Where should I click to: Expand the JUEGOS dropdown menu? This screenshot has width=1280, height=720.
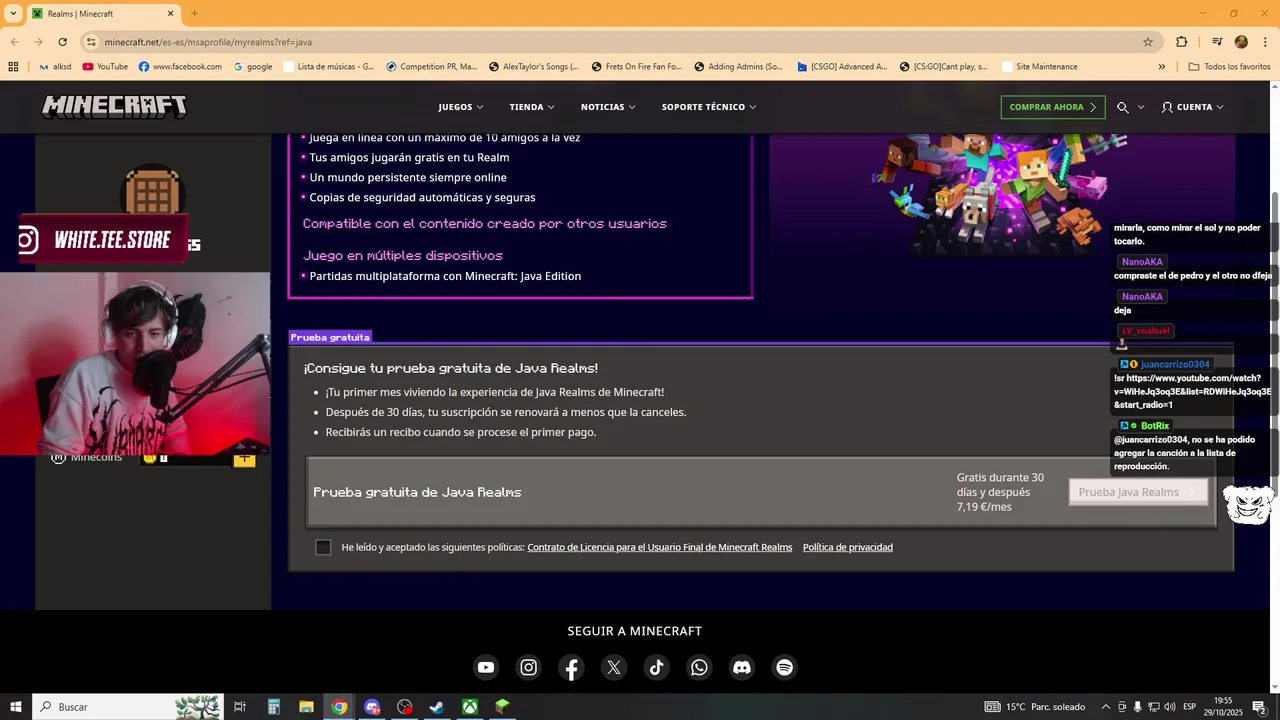460,107
